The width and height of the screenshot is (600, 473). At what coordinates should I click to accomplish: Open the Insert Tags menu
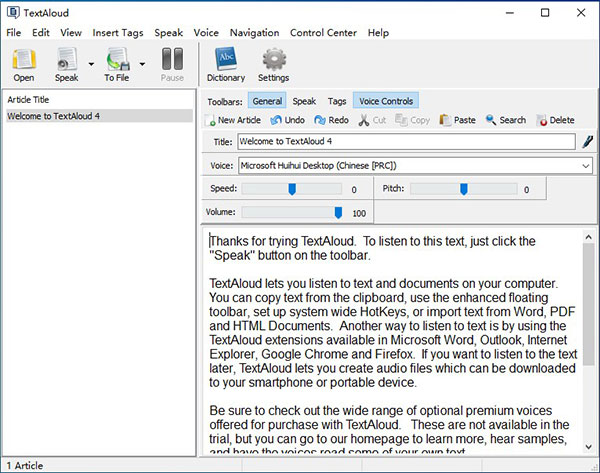tap(118, 32)
